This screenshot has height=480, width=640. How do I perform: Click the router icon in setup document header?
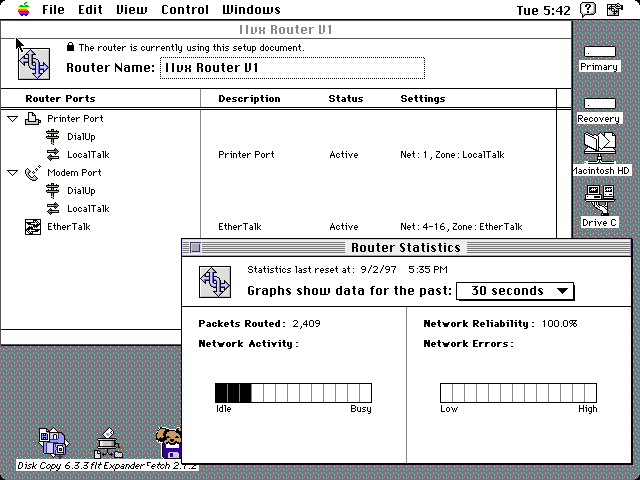coord(34,64)
